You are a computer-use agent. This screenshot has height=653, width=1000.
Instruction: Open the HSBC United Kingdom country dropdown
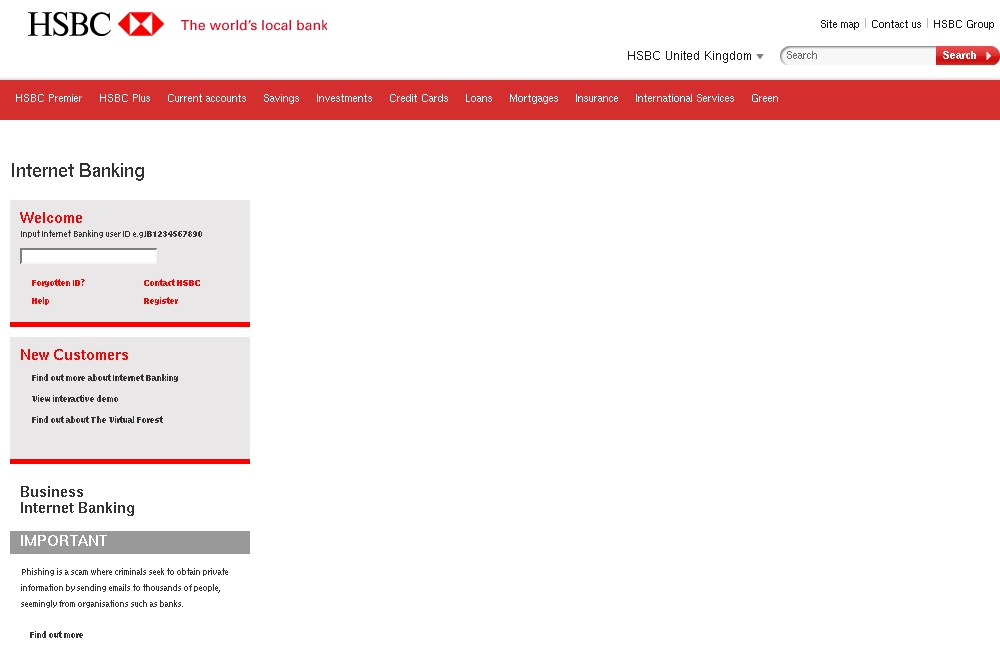point(695,56)
